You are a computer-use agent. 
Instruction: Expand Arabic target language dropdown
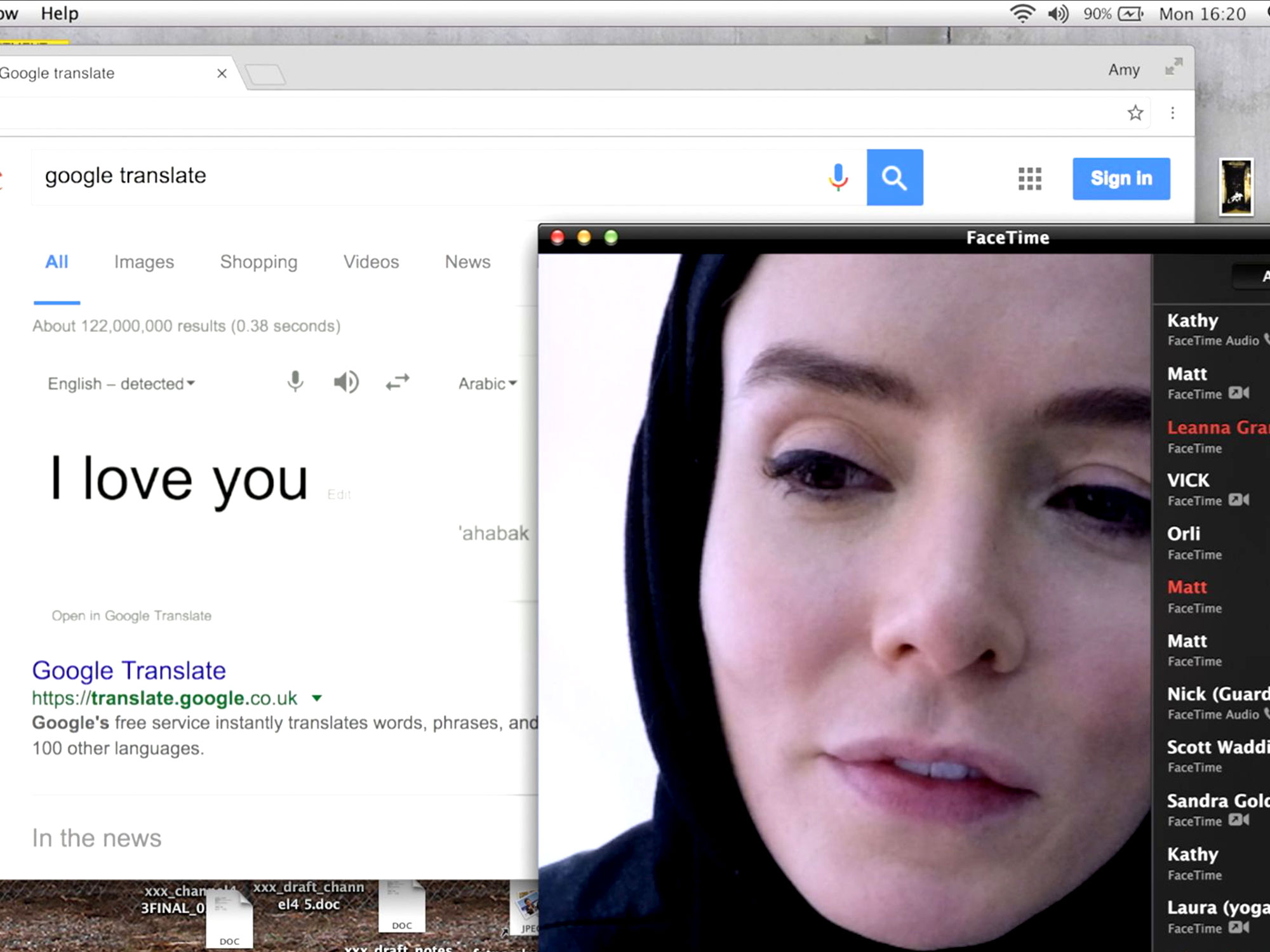click(x=488, y=384)
